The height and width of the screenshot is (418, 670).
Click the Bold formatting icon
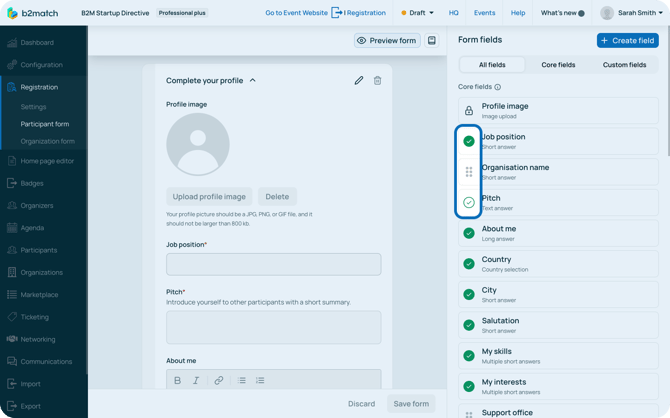point(178,381)
